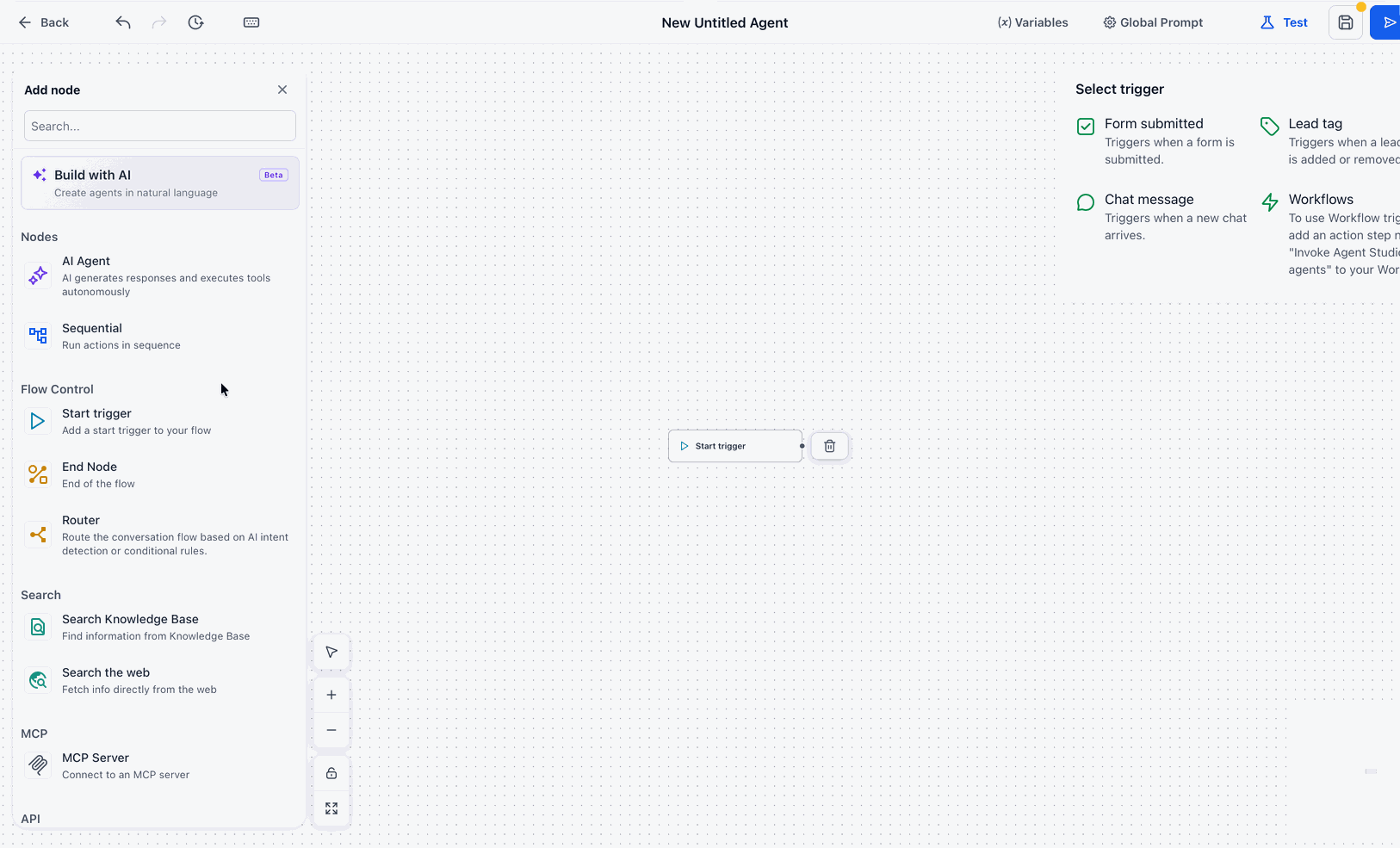Click 'Connect to an MCP server' text

click(126, 775)
